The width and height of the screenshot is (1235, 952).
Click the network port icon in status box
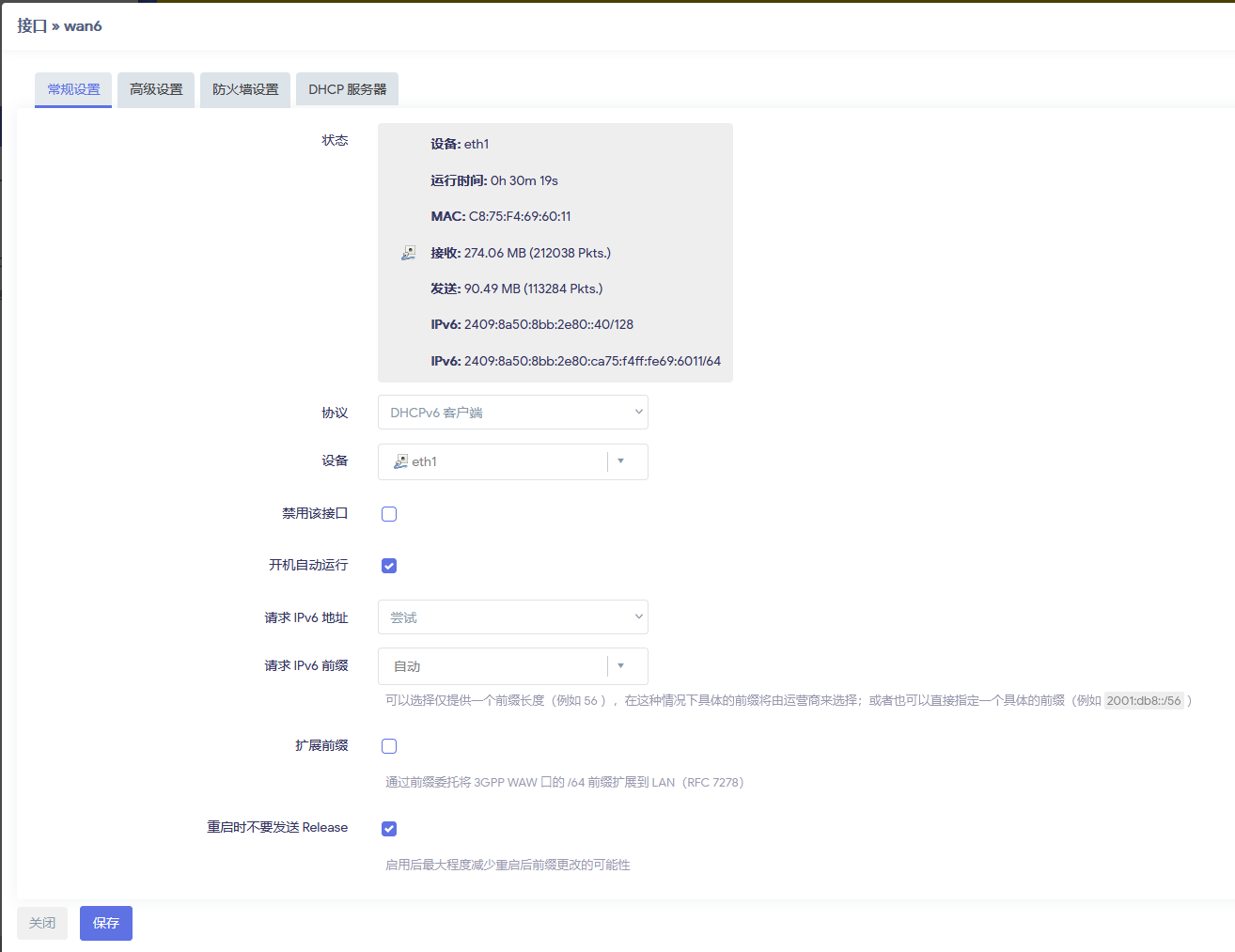pyautogui.click(x=409, y=253)
